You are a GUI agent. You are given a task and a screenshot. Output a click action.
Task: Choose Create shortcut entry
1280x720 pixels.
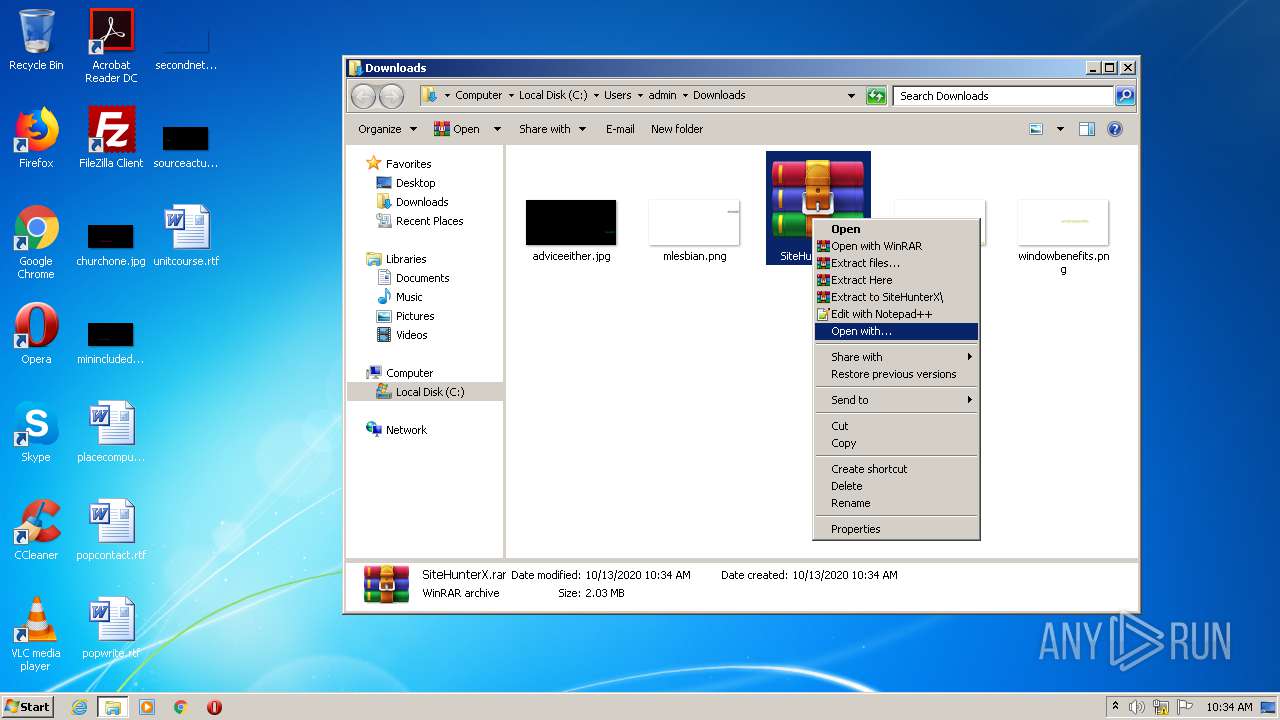point(896,469)
